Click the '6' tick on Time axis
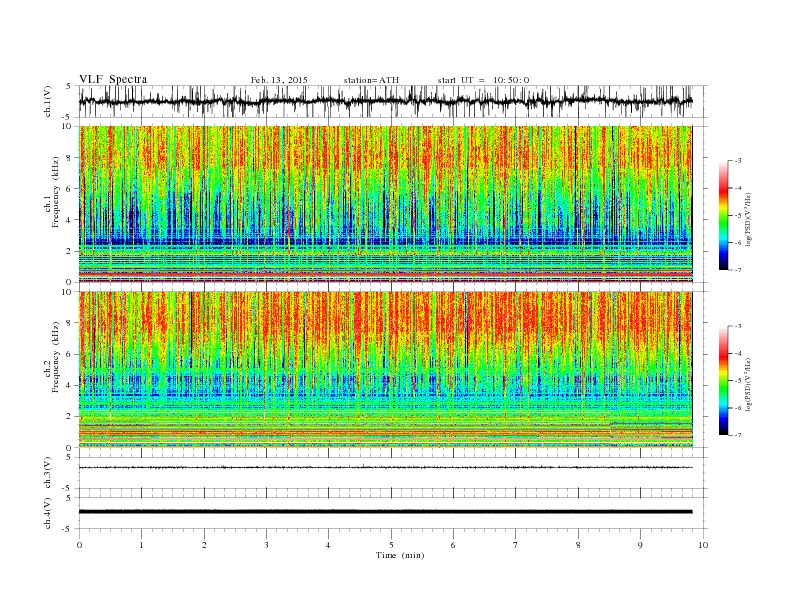 (453, 545)
